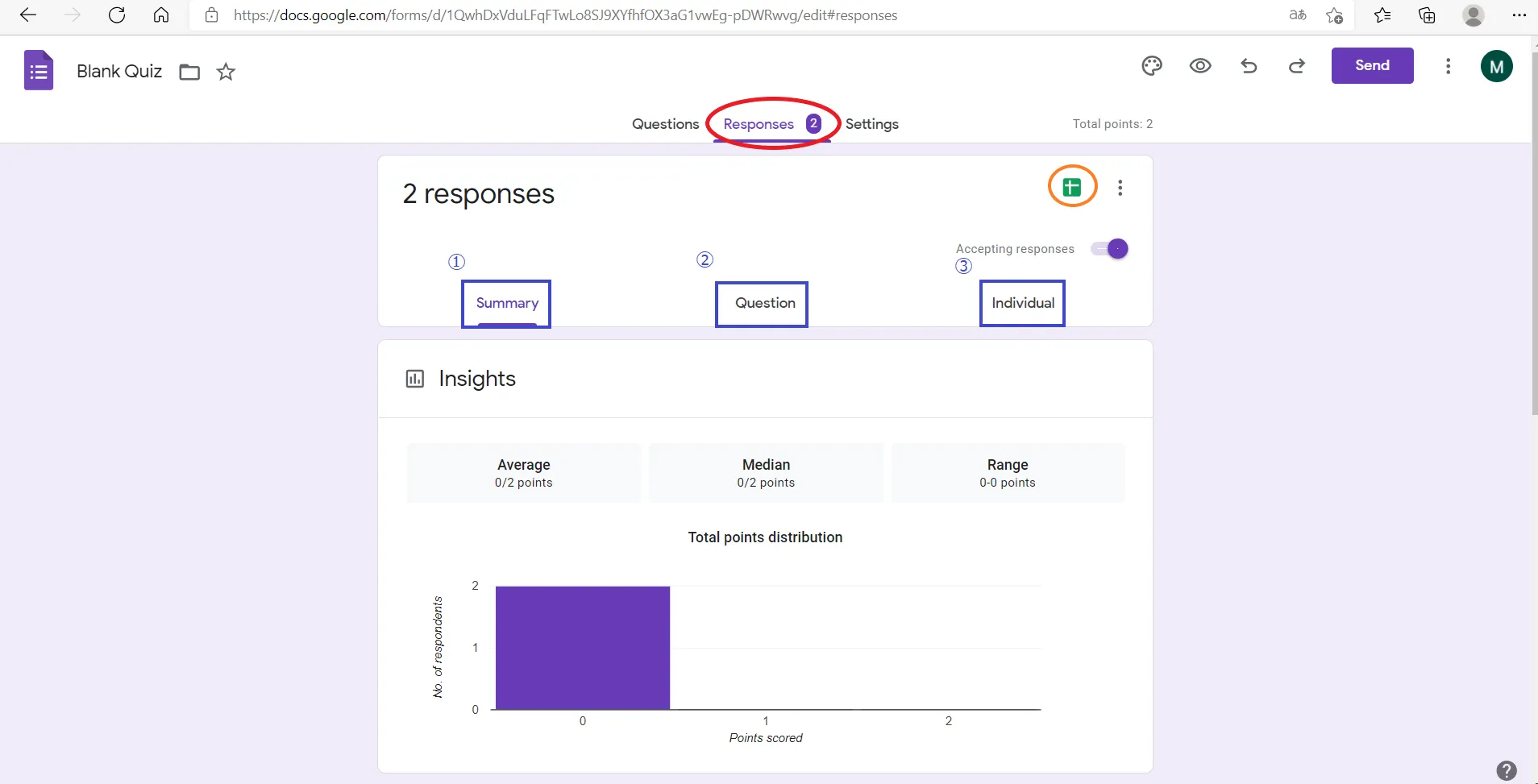Viewport: 1538px width, 784px height.
Task: Refresh the page in browser
Action: [117, 15]
